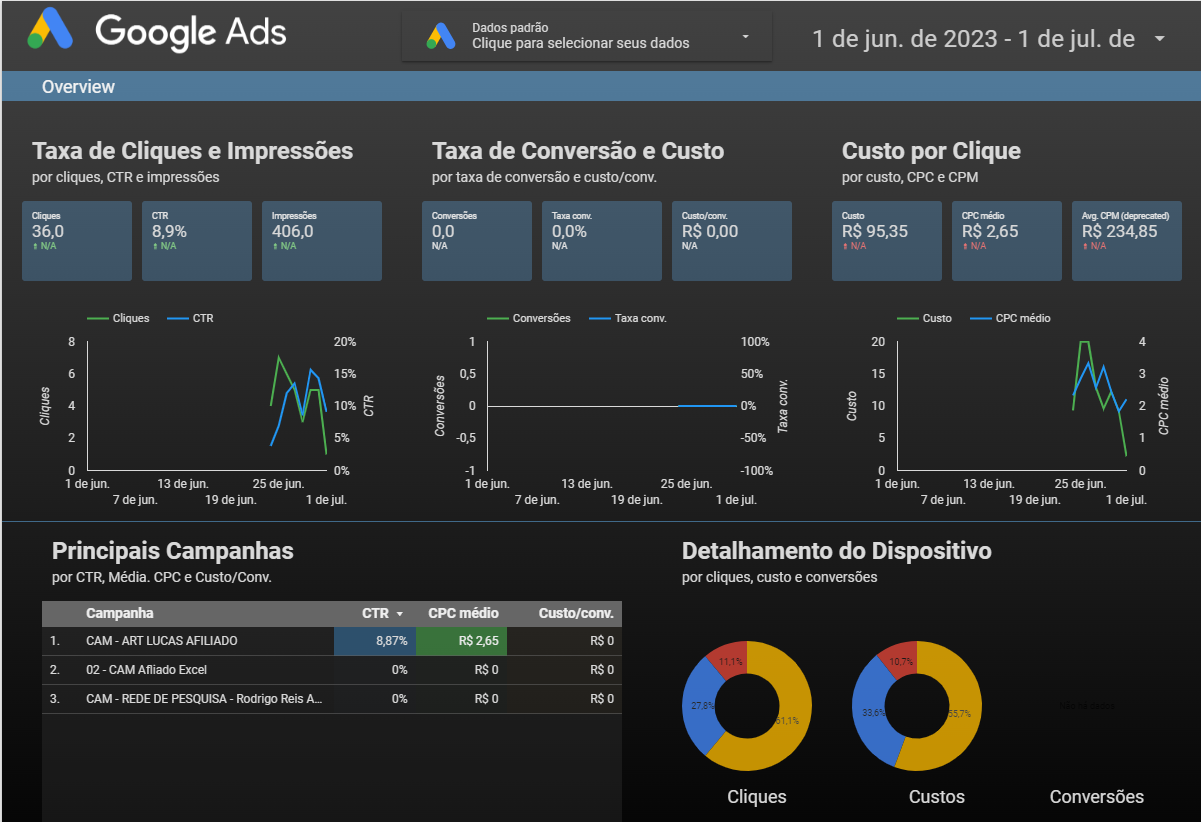Viewport: 1201px width, 822px height.
Task: Open the Dados padrão data selector dropdown
Action: 745,37
